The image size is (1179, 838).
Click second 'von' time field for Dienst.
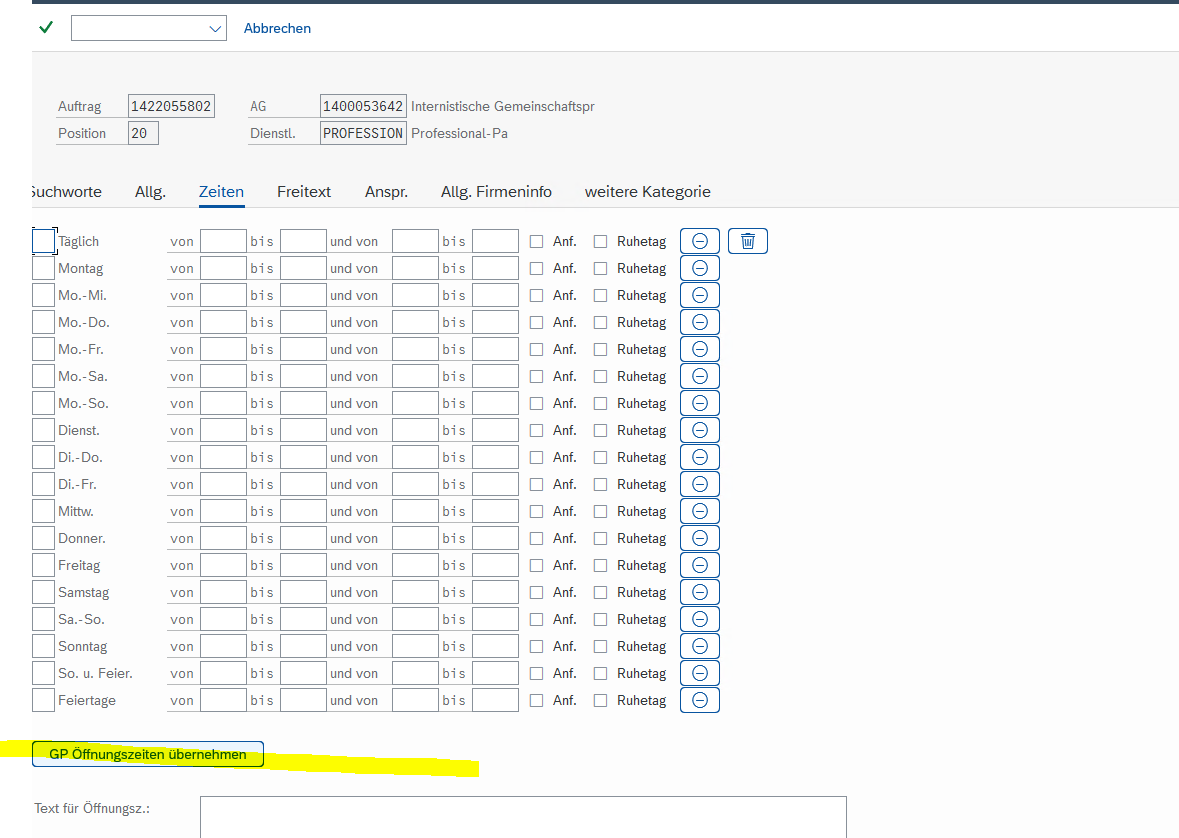(x=415, y=430)
